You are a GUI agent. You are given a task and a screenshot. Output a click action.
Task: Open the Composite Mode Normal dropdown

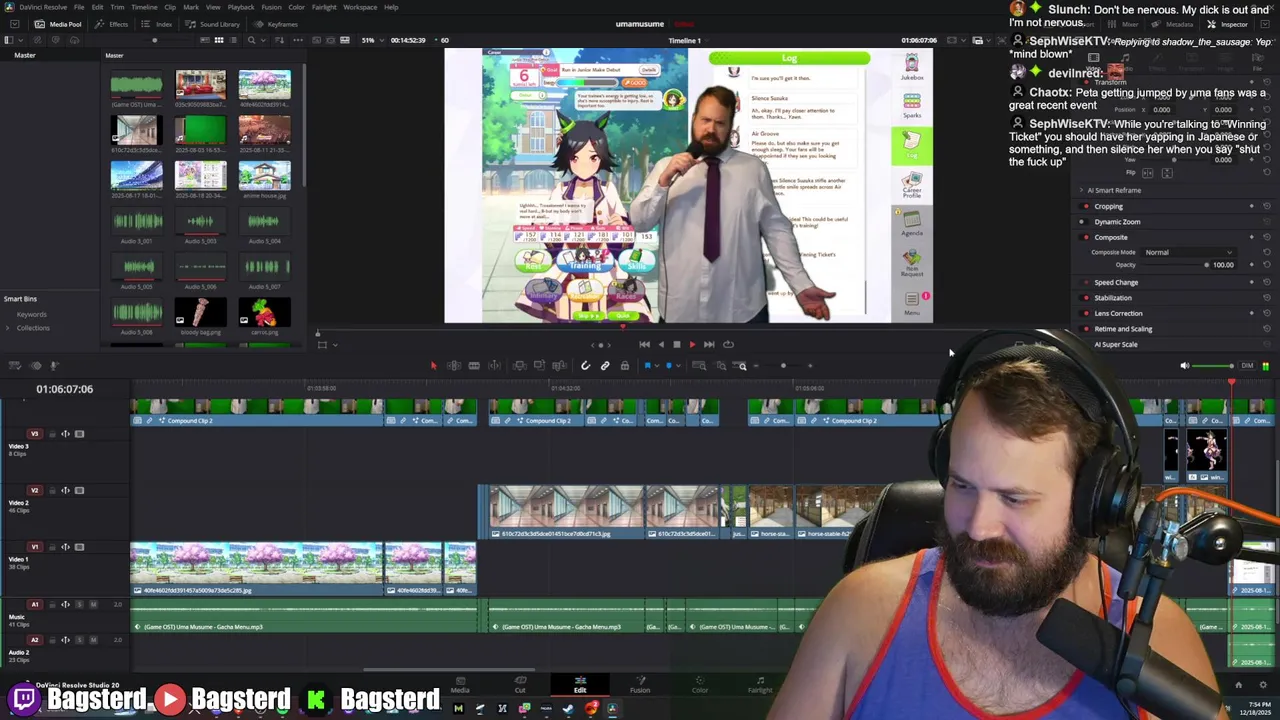[1190, 252]
